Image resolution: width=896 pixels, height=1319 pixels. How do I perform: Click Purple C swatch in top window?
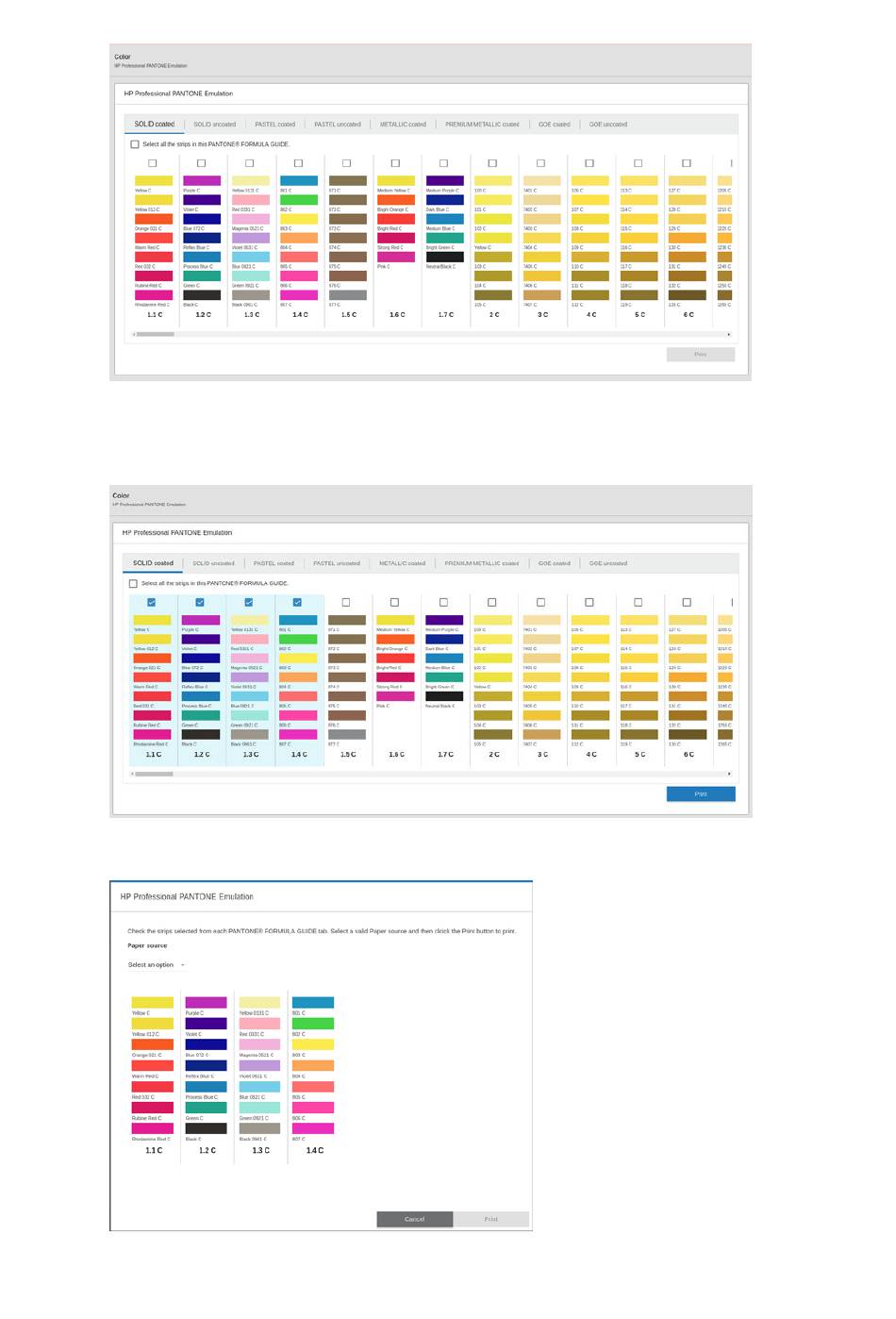tap(202, 180)
